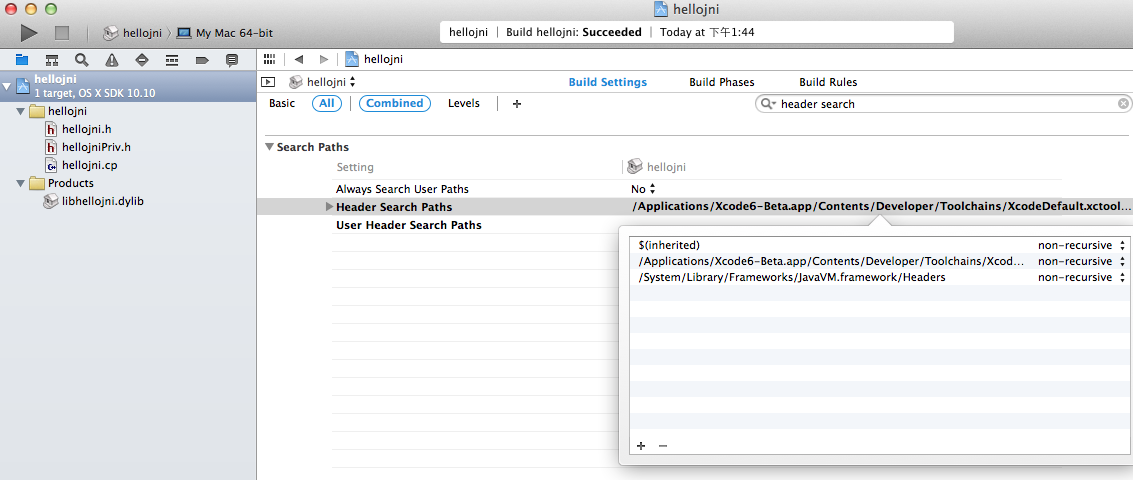Switch to Levels view

(463, 103)
